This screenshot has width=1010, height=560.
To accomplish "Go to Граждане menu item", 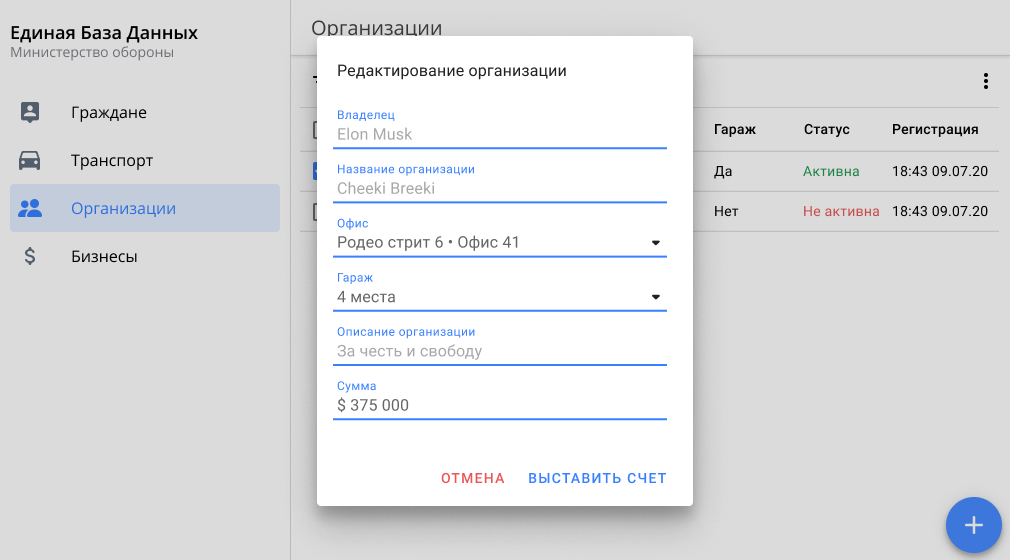I will [108, 113].
